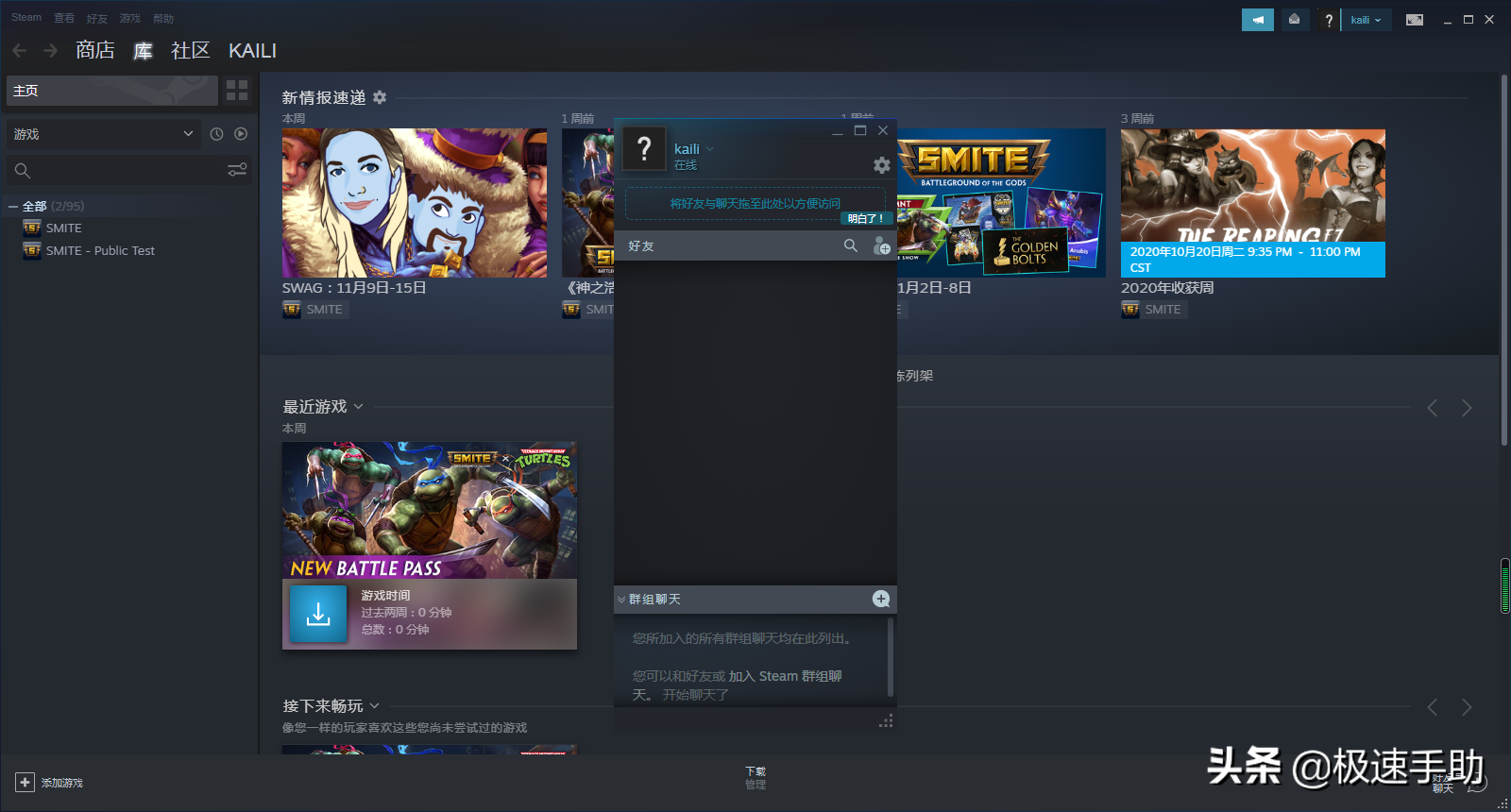Open the 好友 menu in the menu bar
The height and width of the screenshot is (812, 1511).
coord(97,18)
